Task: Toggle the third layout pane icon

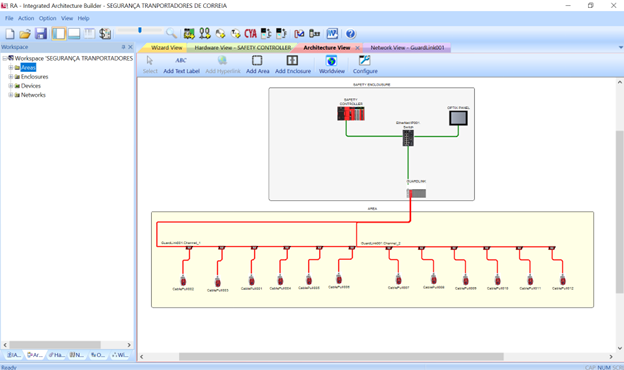Action: [x=90, y=34]
